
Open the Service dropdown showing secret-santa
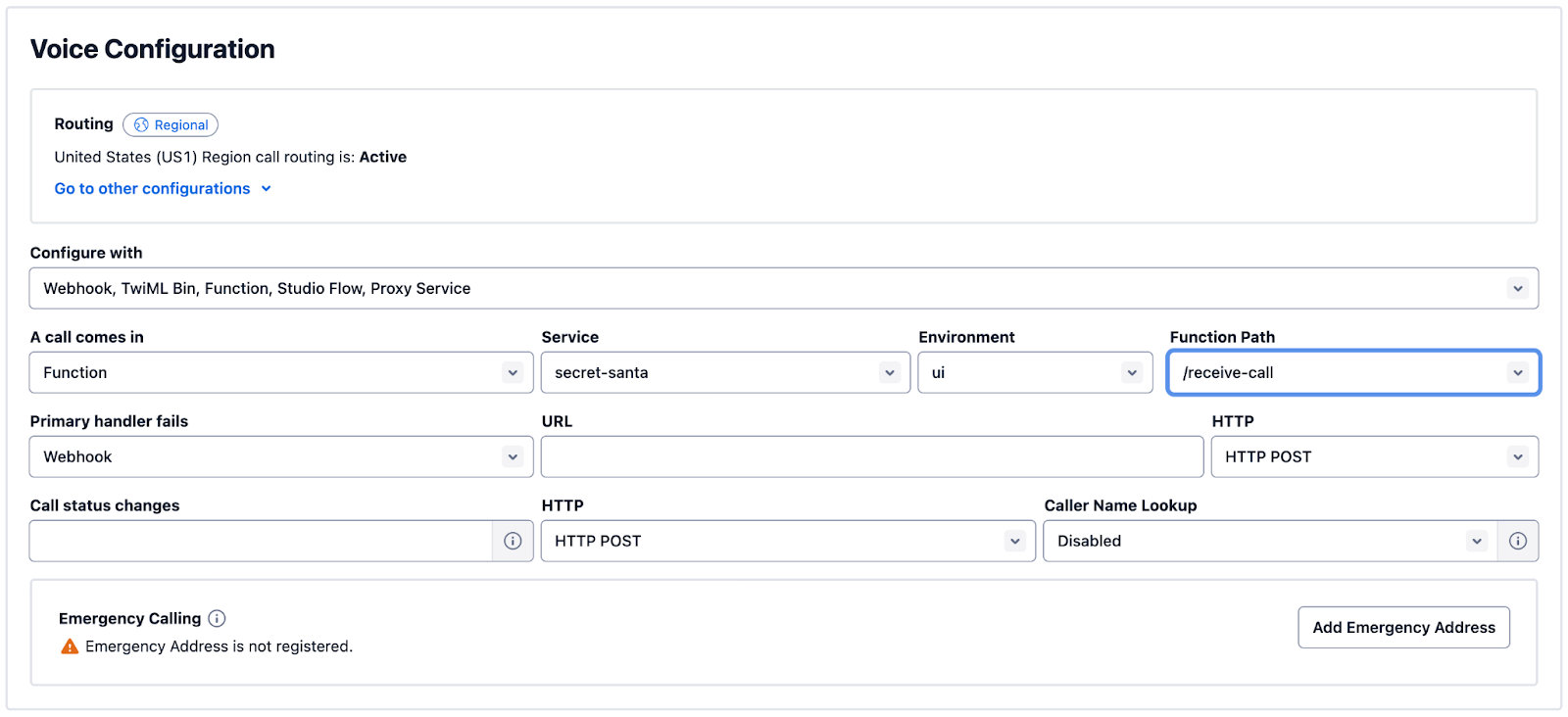point(725,372)
